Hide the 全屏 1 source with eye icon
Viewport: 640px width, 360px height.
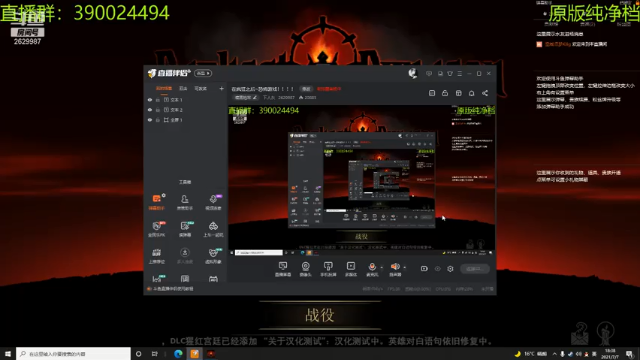pyautogui.click(x=150, y=120)
